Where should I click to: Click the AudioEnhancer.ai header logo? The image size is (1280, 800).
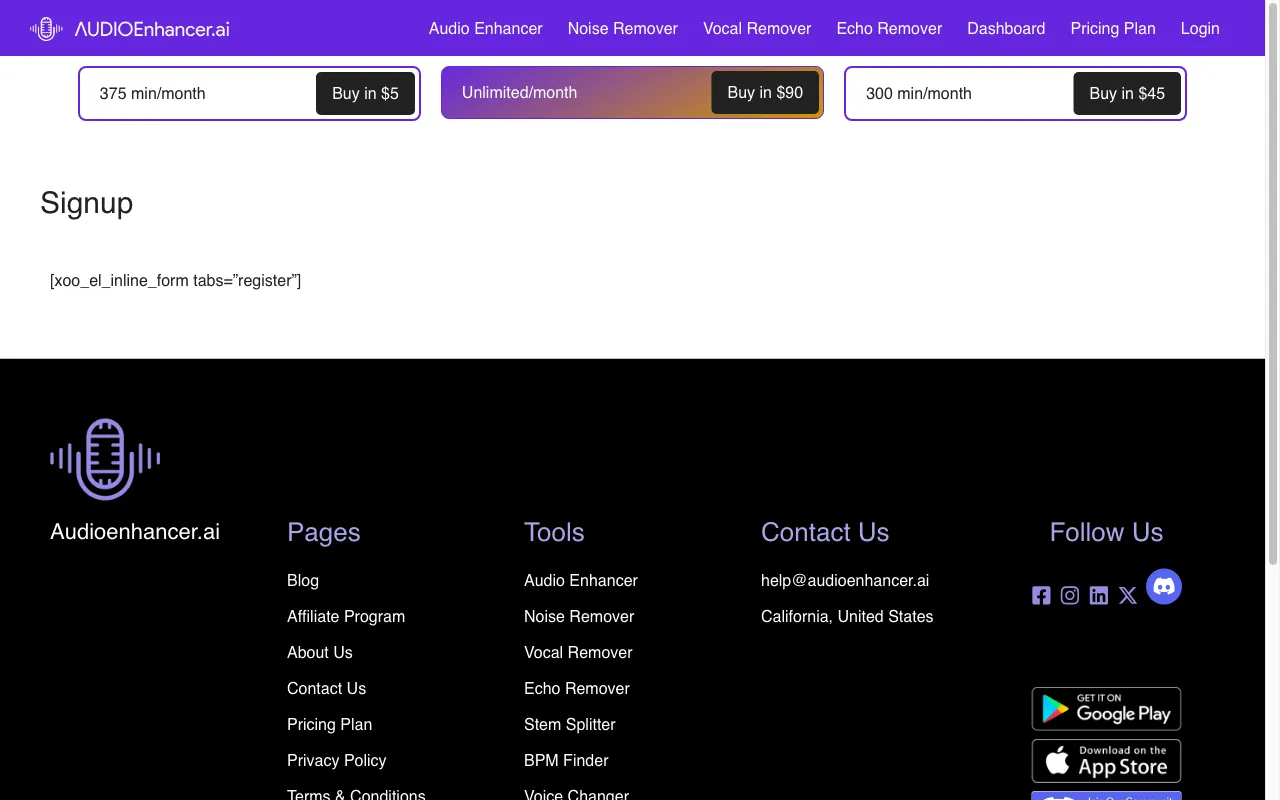130,29
